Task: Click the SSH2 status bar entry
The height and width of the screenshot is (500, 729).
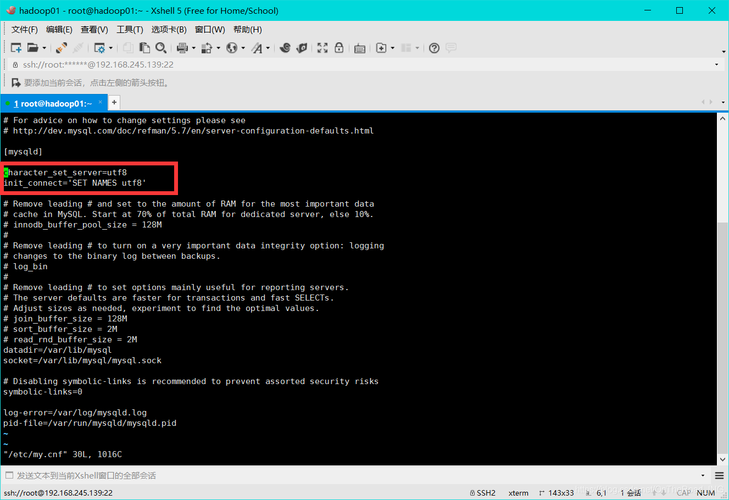Action: click(x=483, y=493)
